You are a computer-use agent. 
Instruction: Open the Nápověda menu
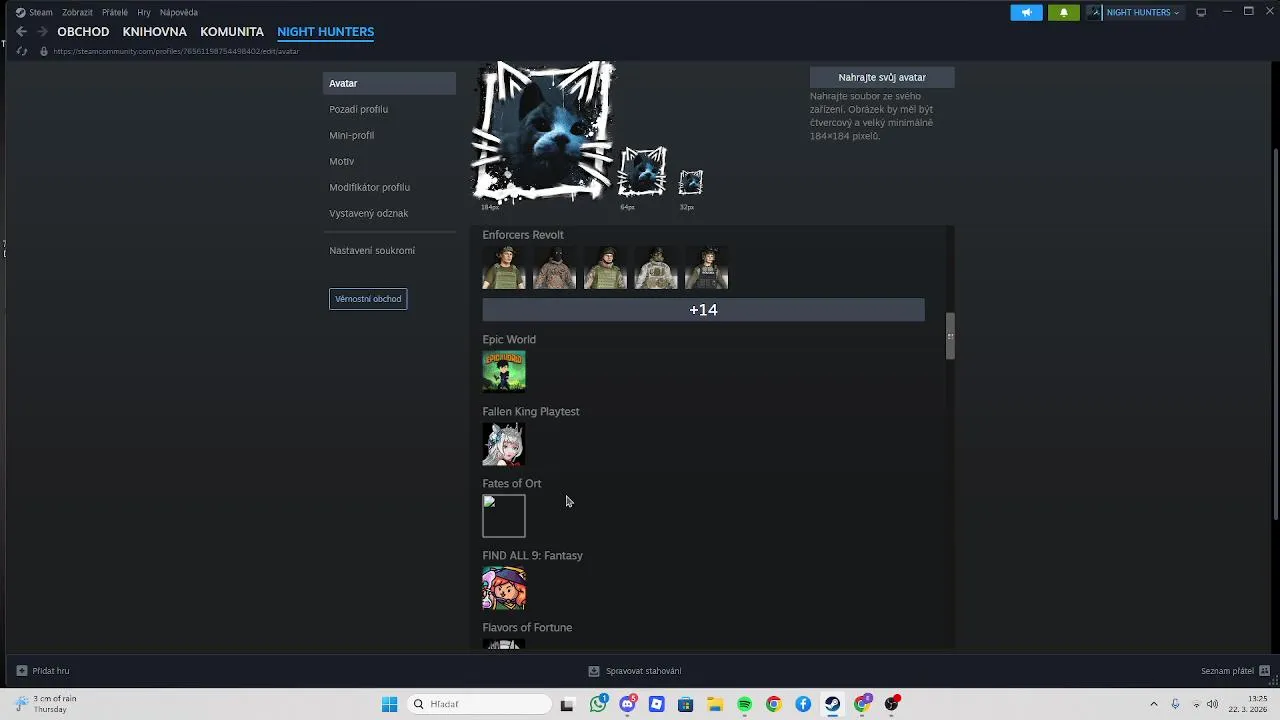click(x=179, y=12)
